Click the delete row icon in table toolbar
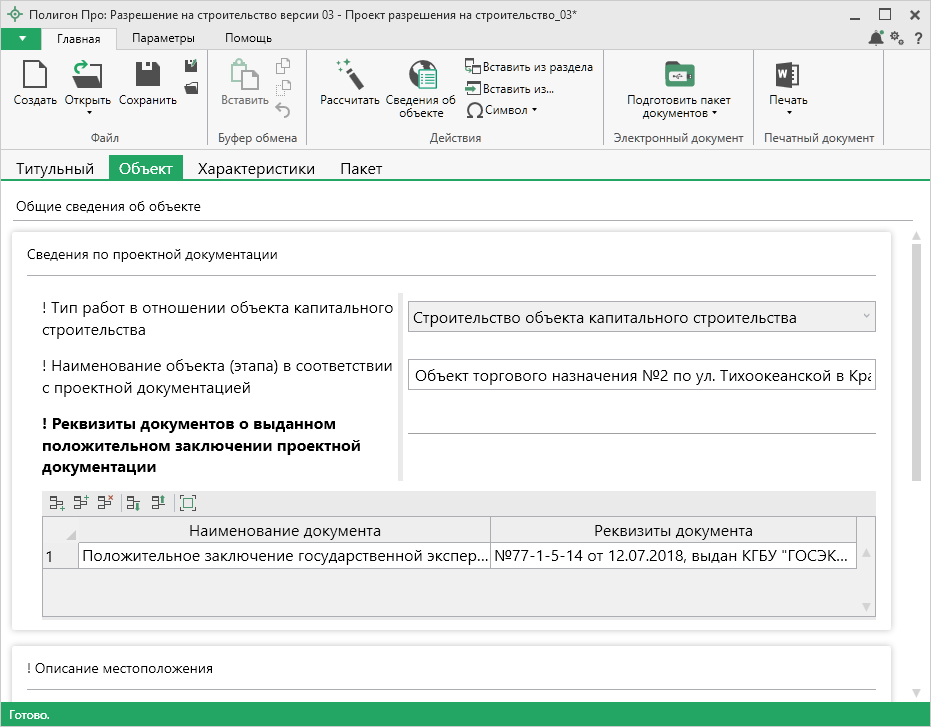 [106, 503]
